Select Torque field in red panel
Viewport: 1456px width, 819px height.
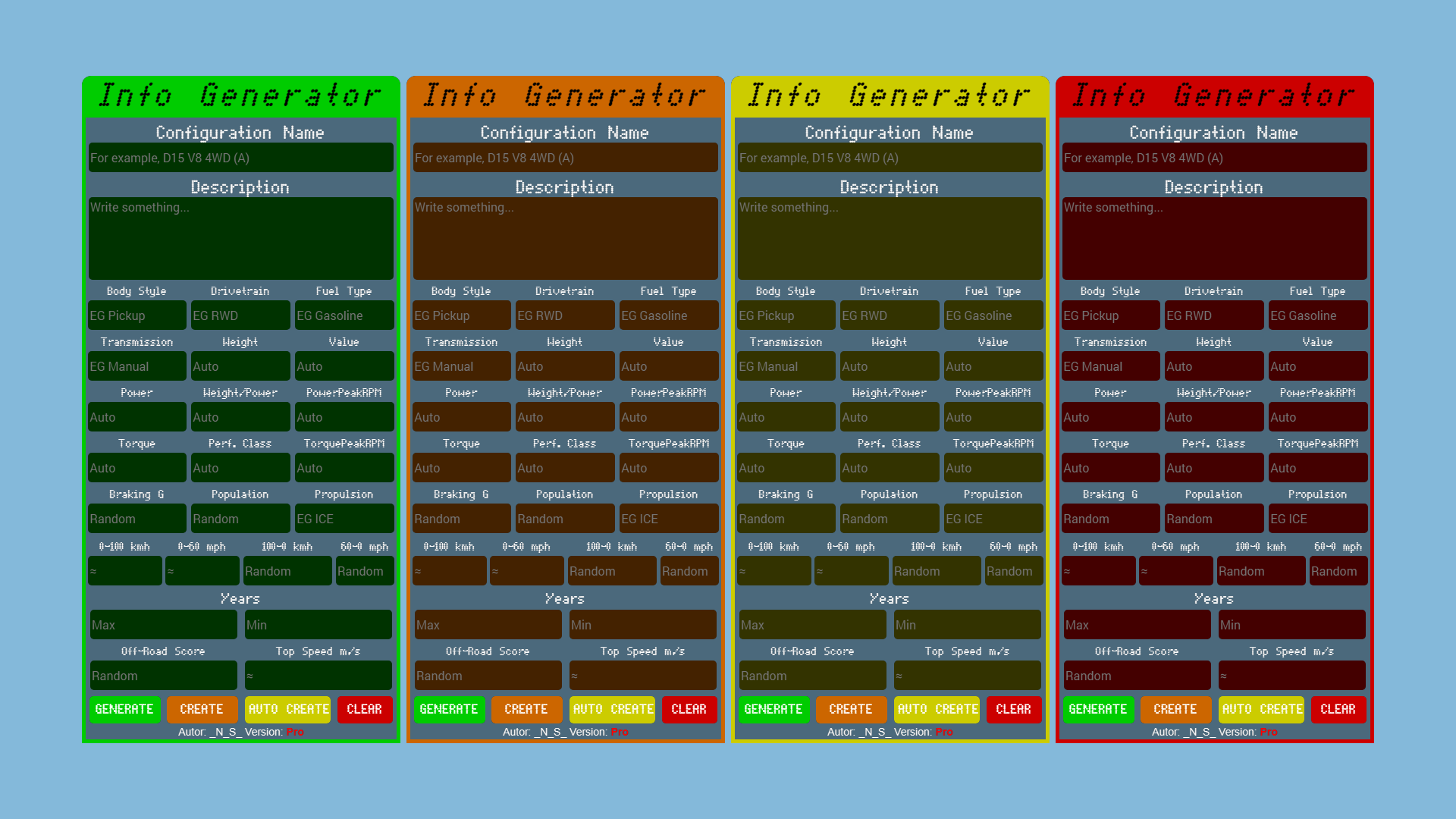click(x=1111, y=468)
